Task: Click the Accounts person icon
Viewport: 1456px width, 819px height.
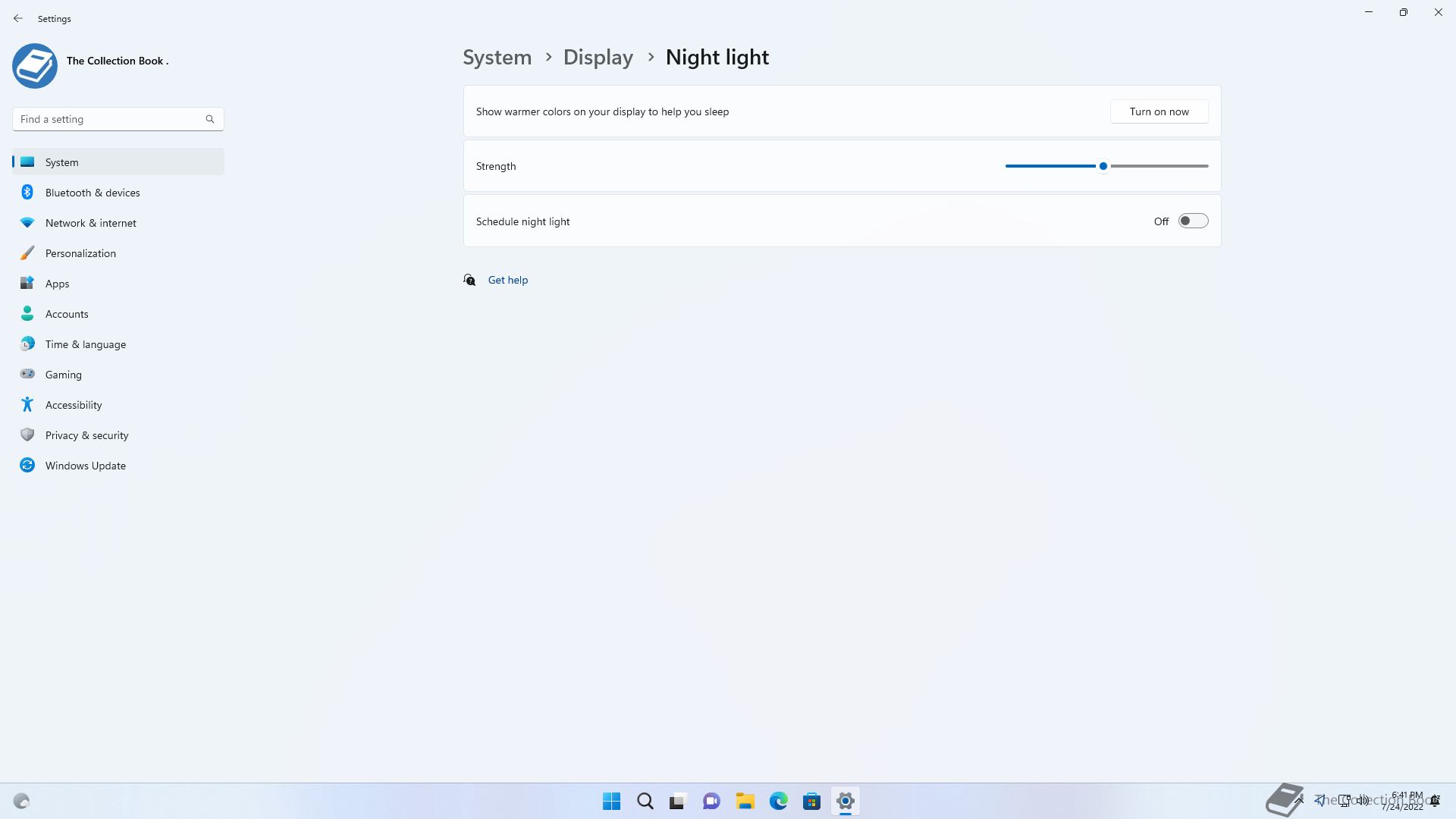Action: 27,313
